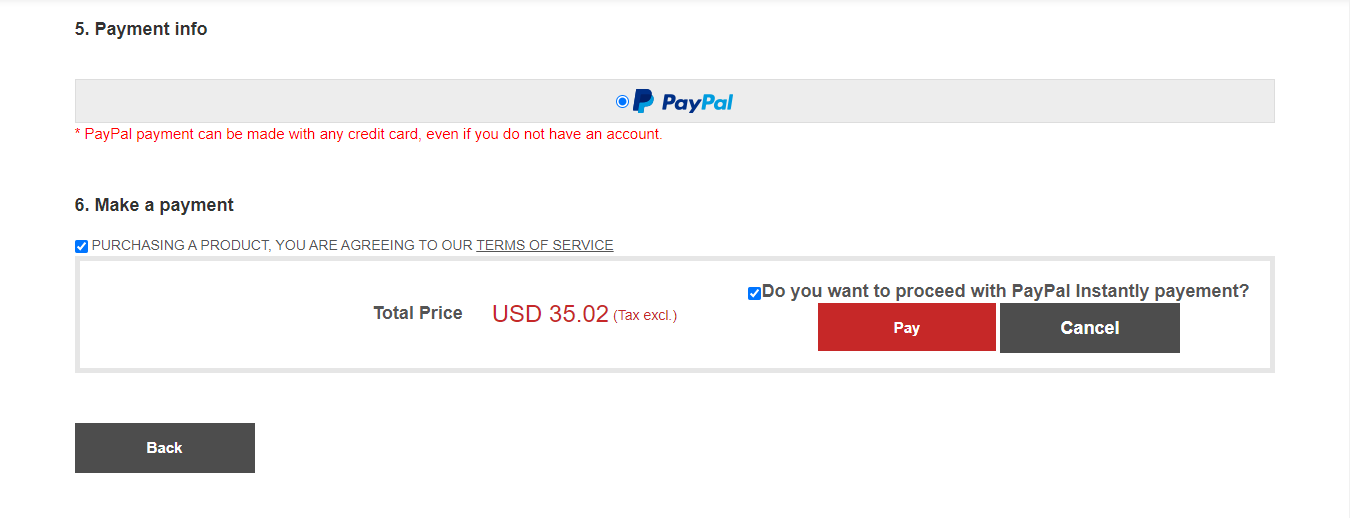
Task: Click the gray PayPal payment option bar
Action: click(675, 101)
